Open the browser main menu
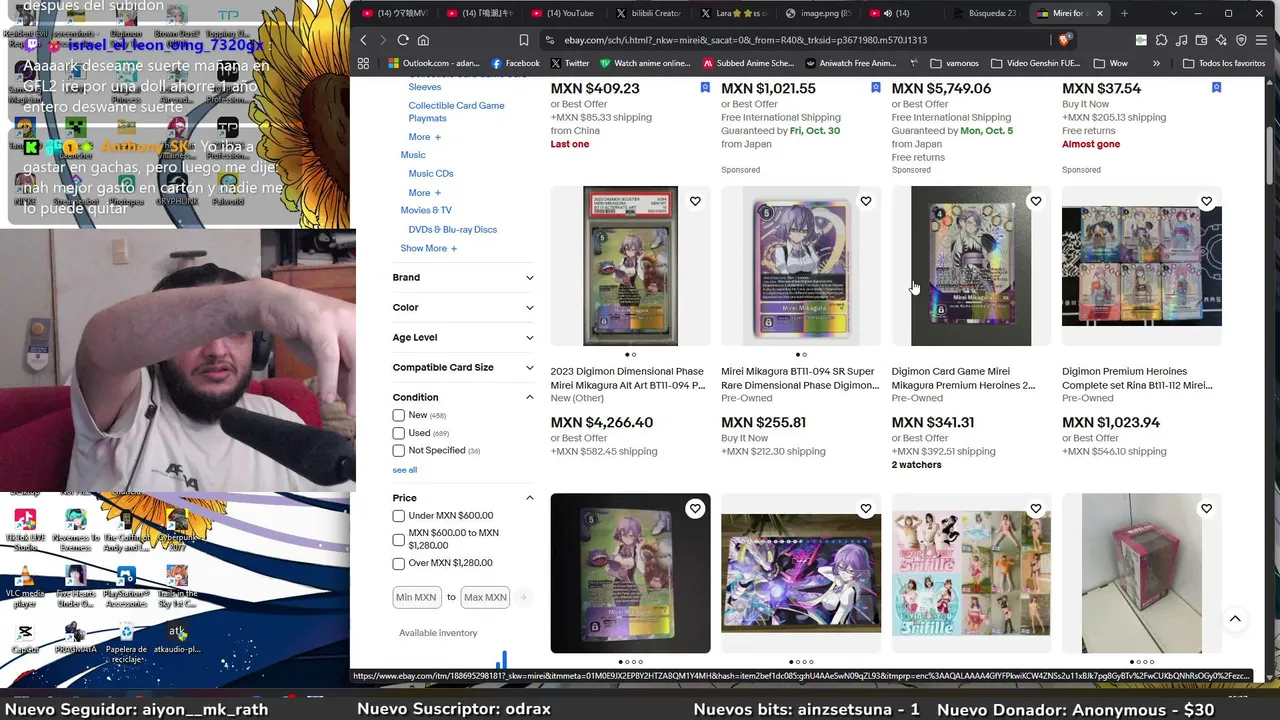Screen dimensions: 1280x720 tap(1262, 40)
